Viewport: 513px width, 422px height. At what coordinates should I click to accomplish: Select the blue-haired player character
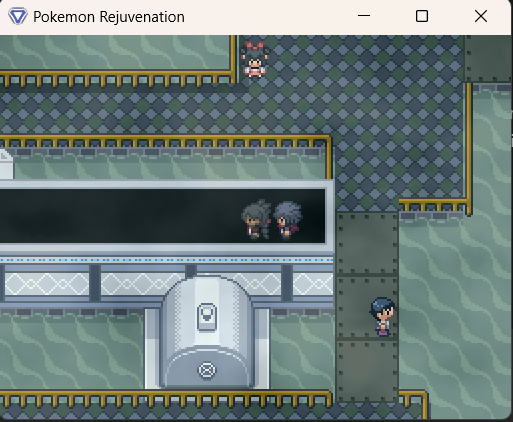pos(383,317)
